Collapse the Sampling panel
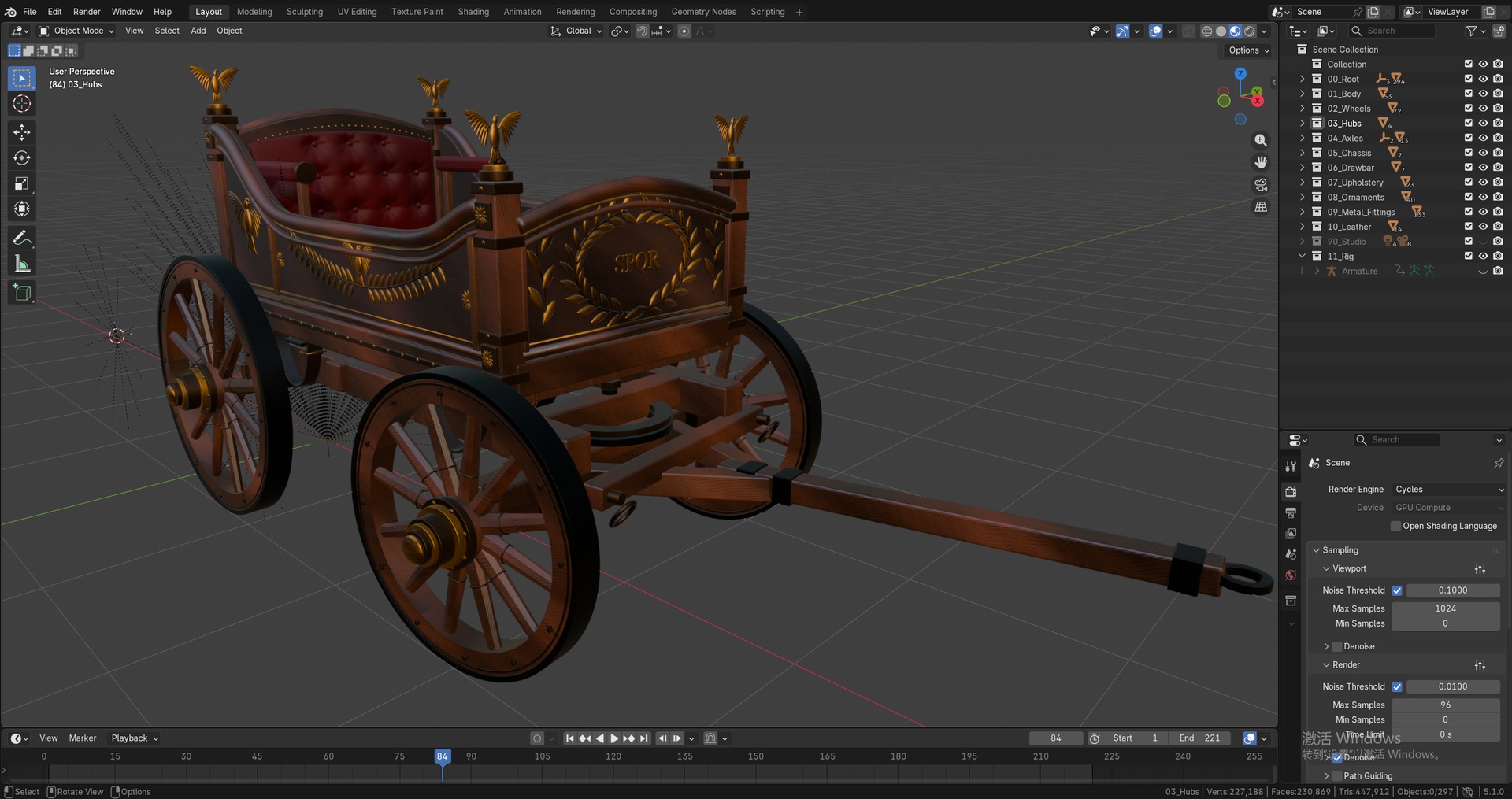The width and height of the screenshot is (1512, 799). pyautogui.click(x=1316, y=550)
